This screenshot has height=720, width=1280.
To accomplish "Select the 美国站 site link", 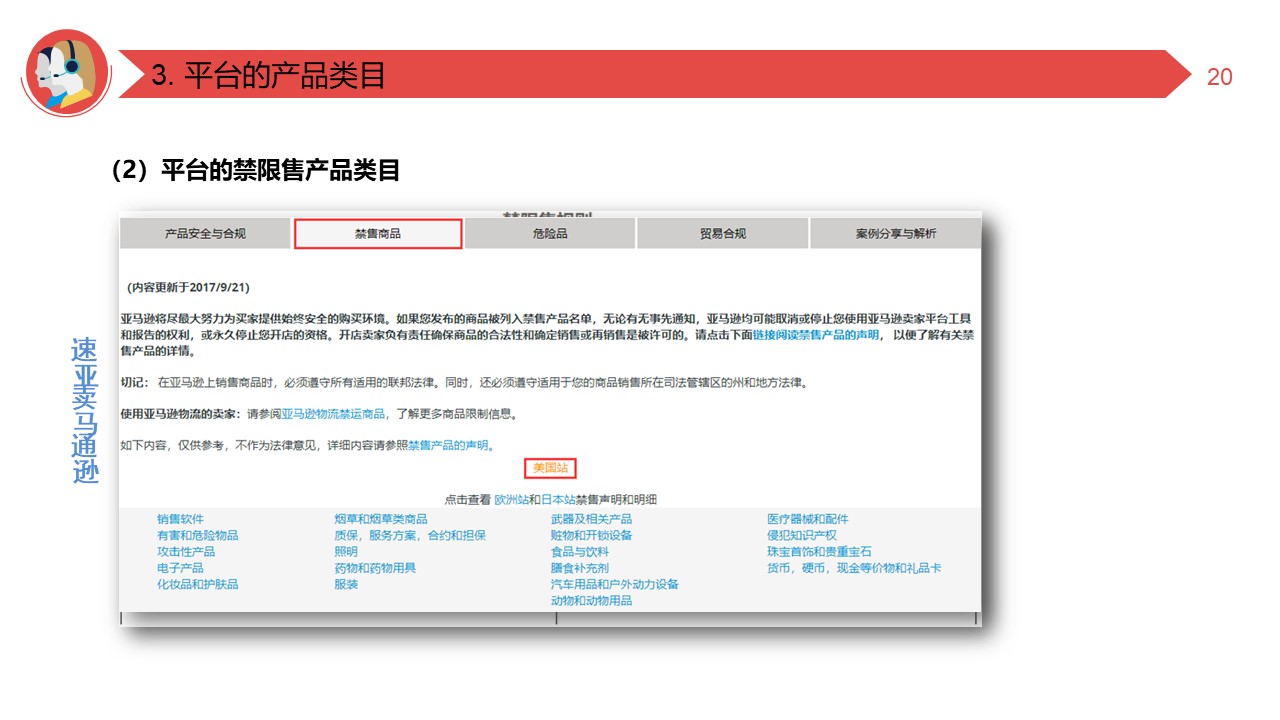I will (x=551, y=468).
